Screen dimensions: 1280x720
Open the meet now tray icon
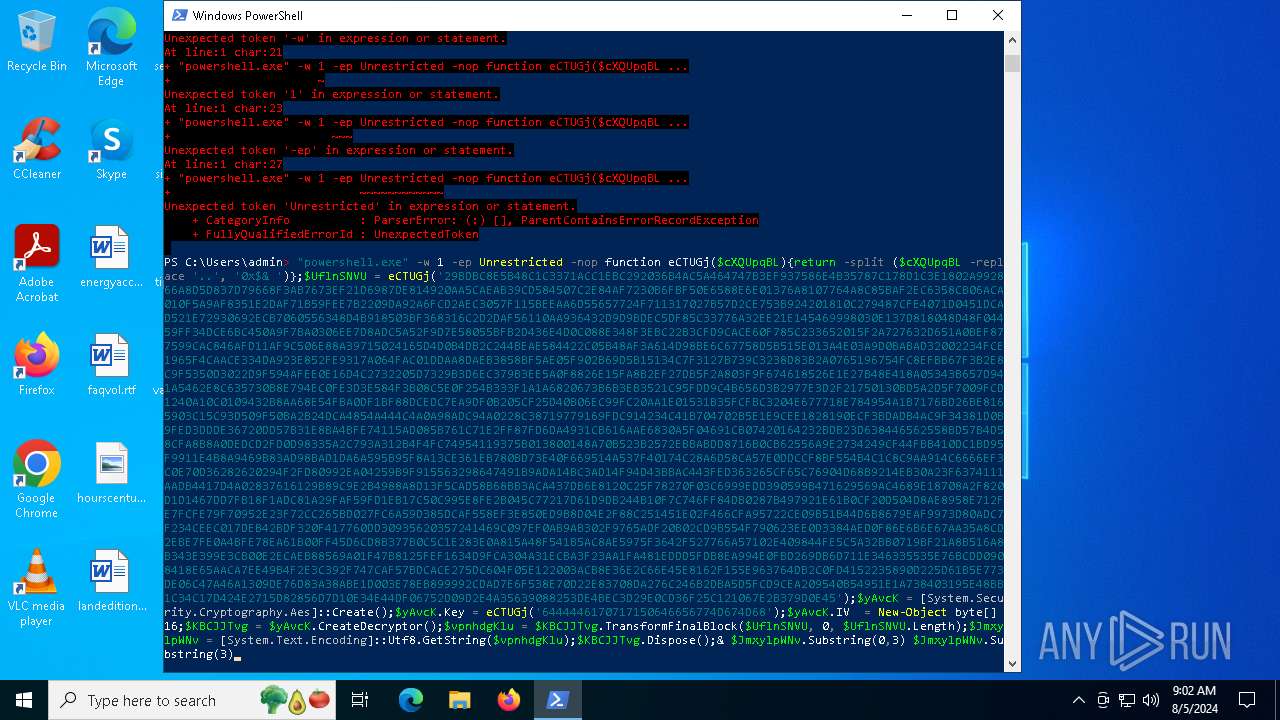1103,700
